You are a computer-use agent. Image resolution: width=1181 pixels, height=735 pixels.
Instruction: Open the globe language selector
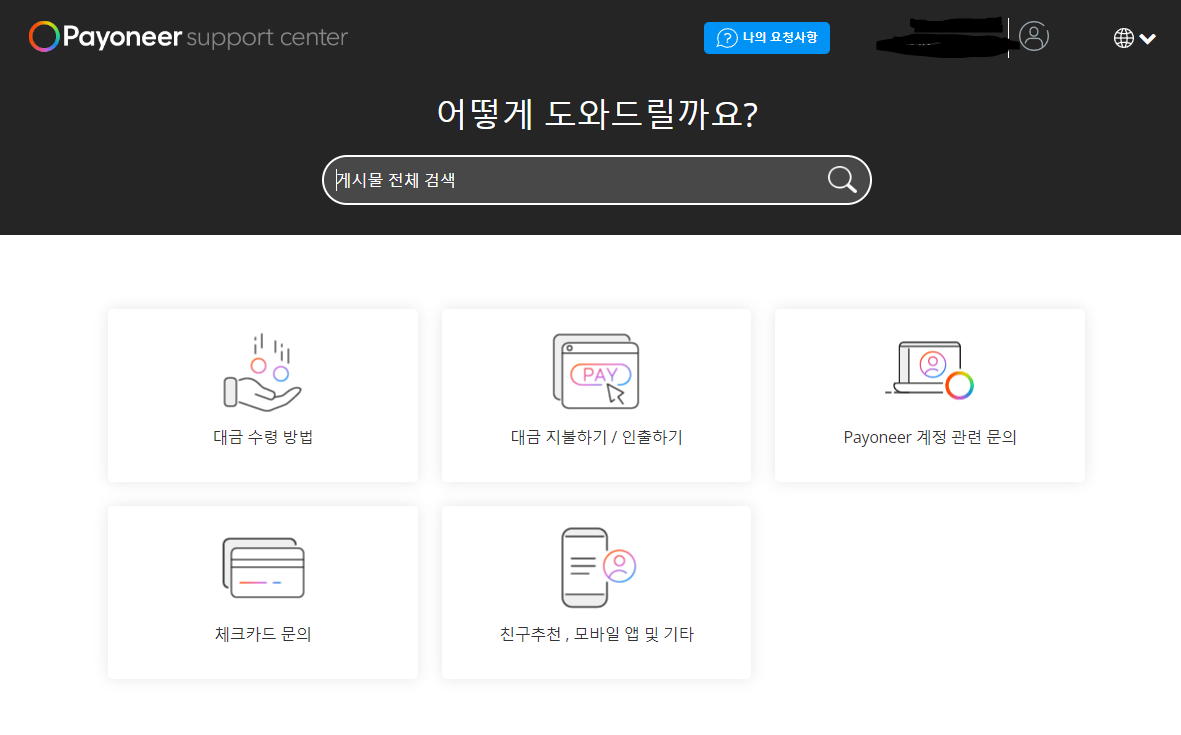pyautogui.click(x=1123, y=38)
